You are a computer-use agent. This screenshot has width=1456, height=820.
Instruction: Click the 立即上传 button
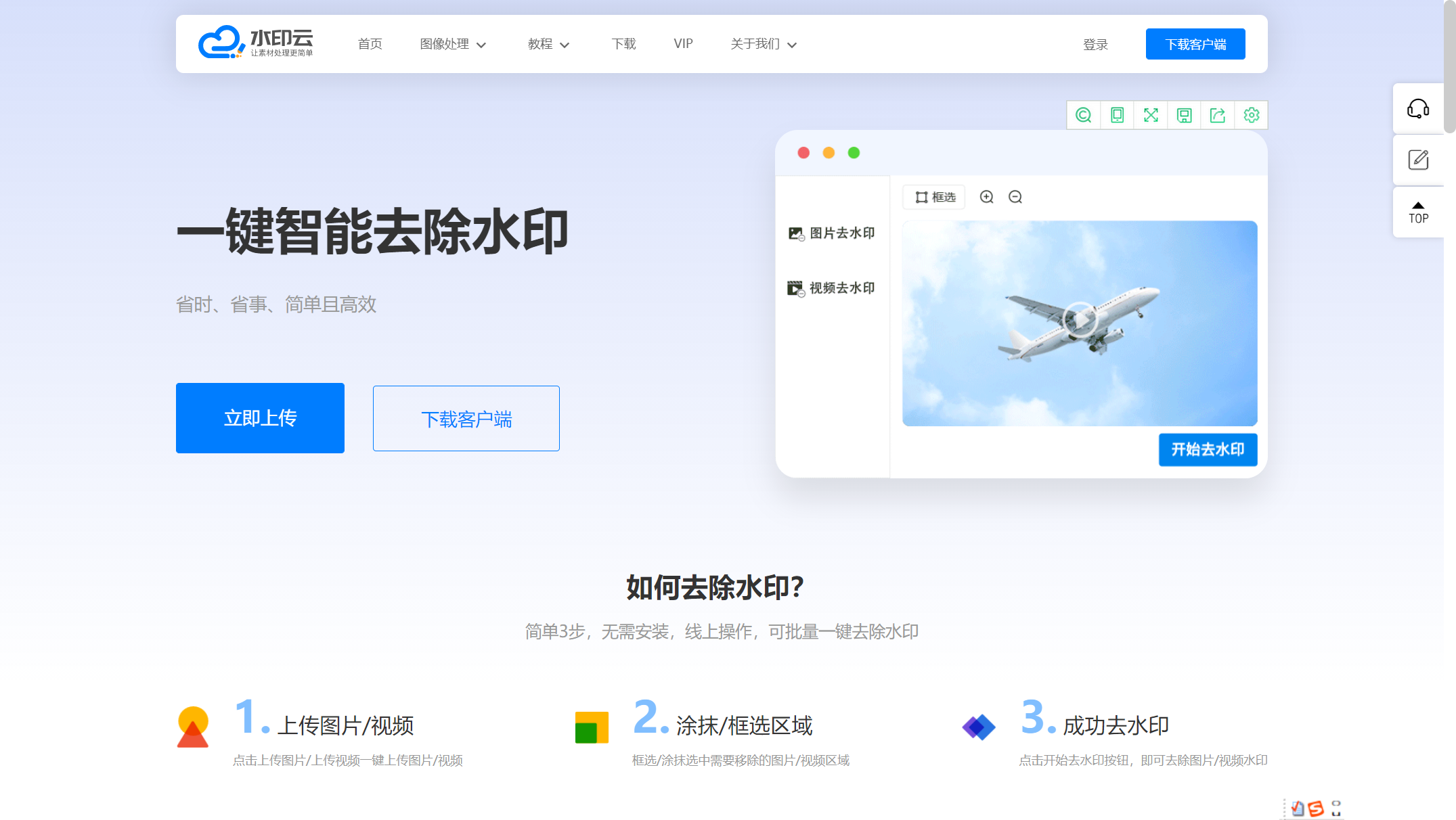click(260, 418)
